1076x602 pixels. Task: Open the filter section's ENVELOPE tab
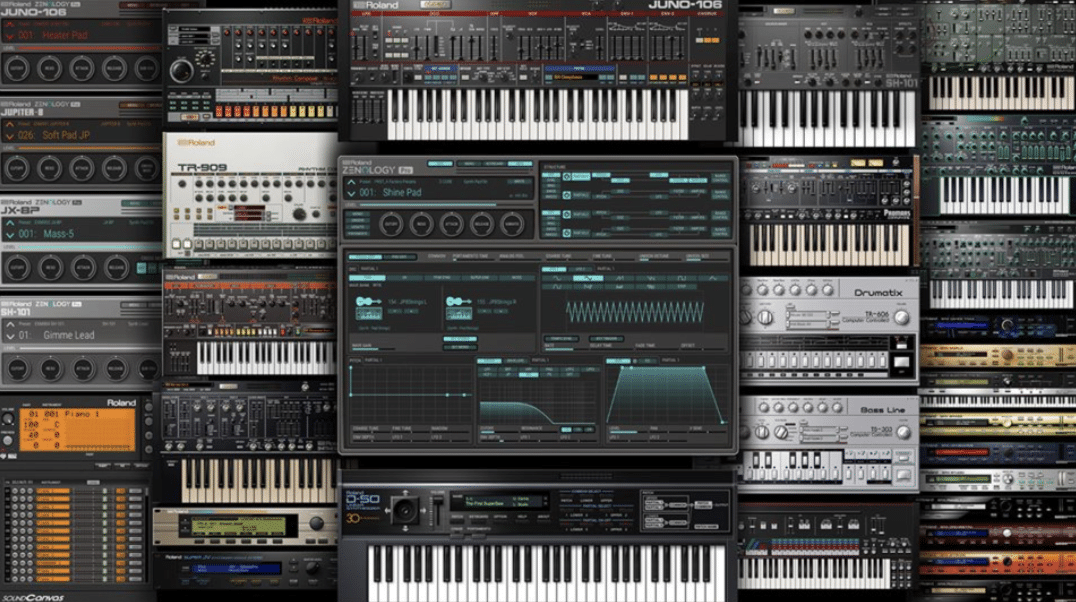(x=515, y=360)
